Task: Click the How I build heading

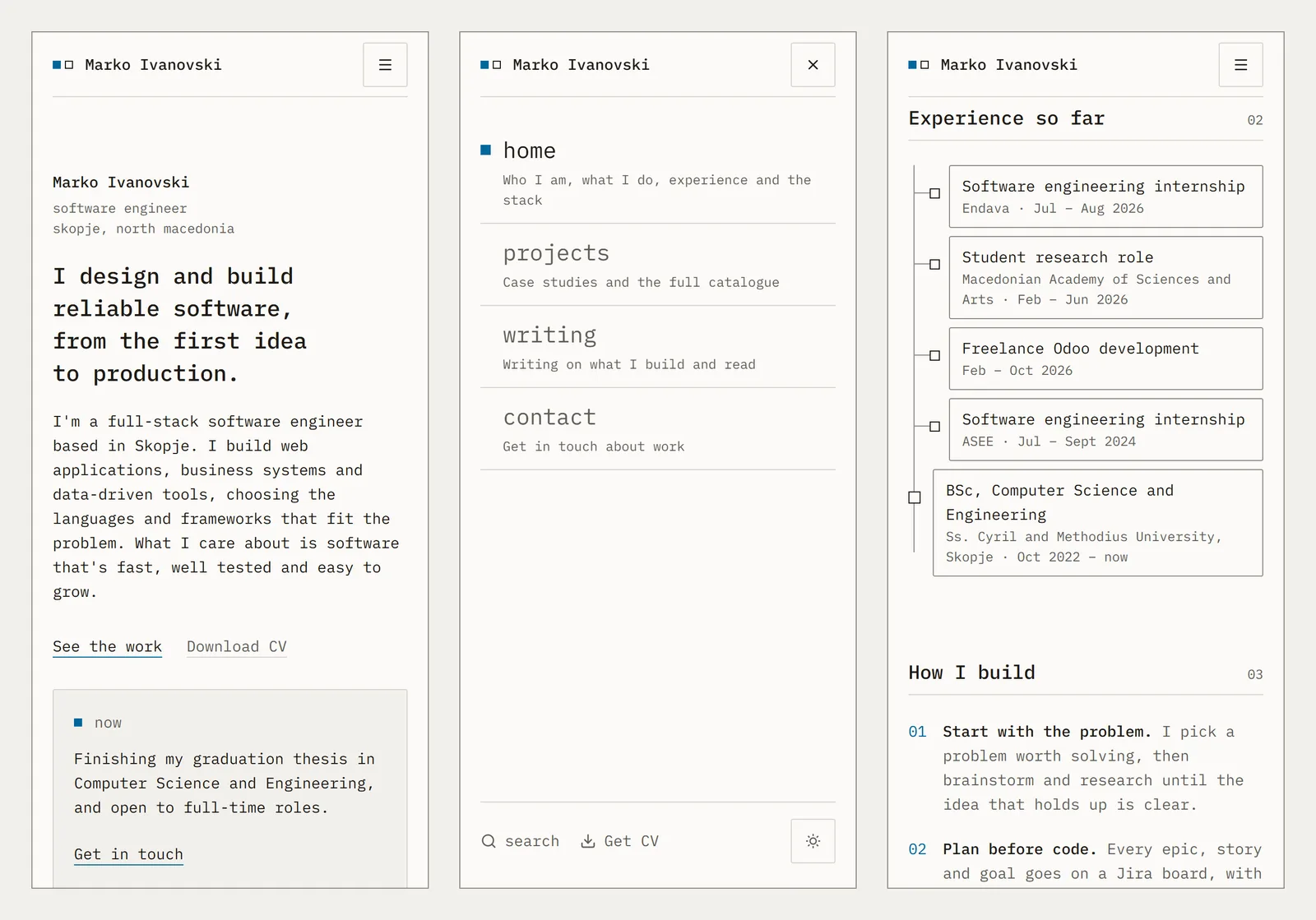Action: 971,673
